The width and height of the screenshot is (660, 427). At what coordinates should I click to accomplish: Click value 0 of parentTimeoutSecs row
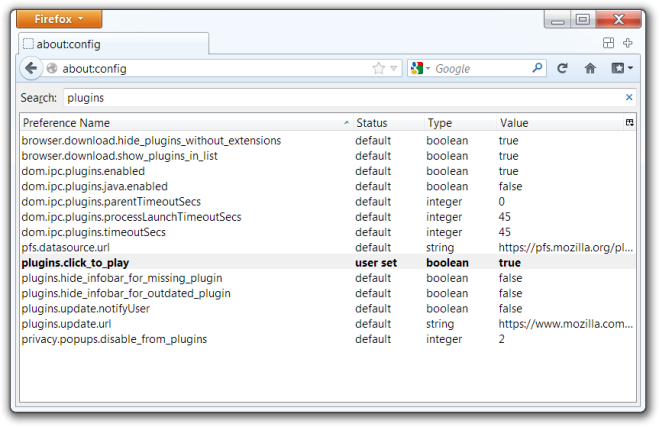pos(502,202)
